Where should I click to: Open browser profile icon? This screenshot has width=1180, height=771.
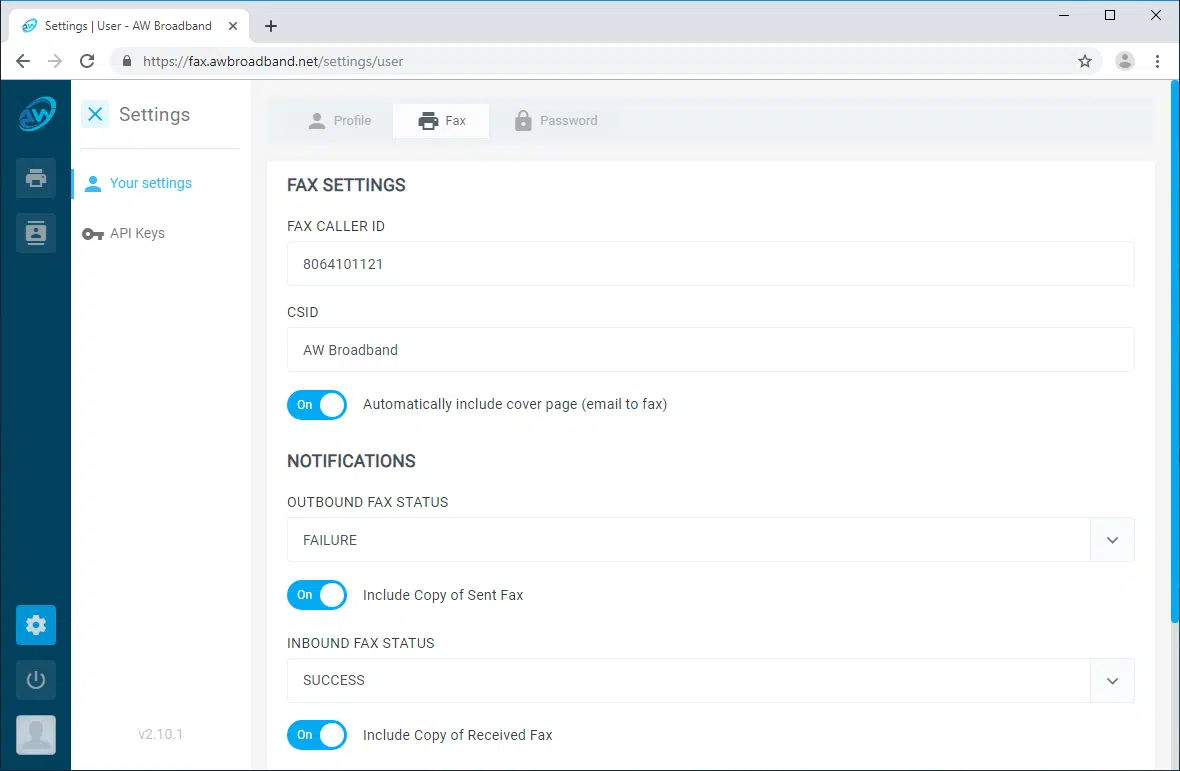point(1124,61)
